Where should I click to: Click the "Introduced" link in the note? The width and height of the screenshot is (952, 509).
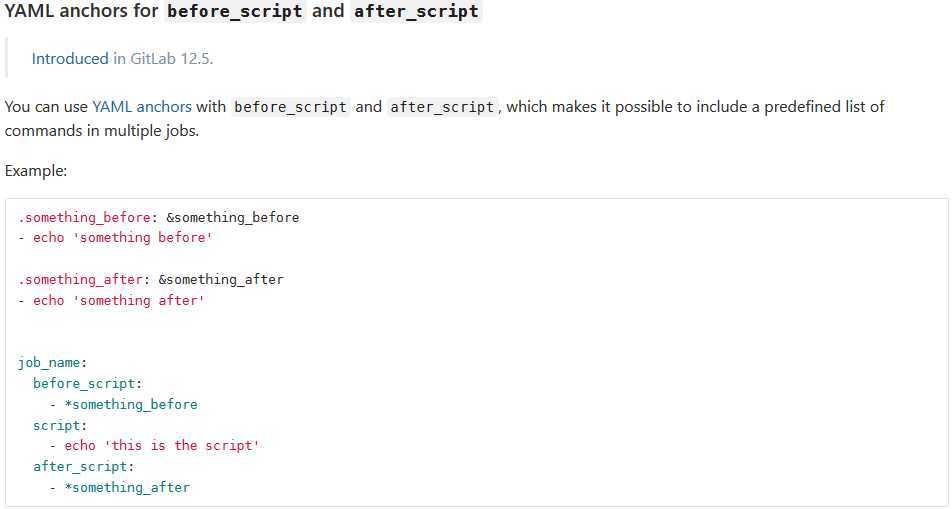click(70, 58)
